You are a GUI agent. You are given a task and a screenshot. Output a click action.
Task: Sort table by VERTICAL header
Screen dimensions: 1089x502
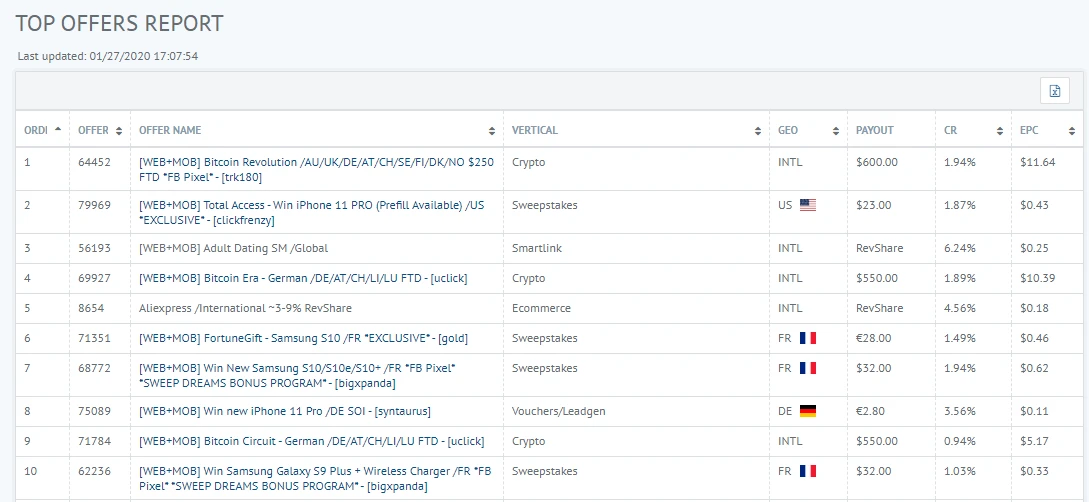tap(637, 130)
